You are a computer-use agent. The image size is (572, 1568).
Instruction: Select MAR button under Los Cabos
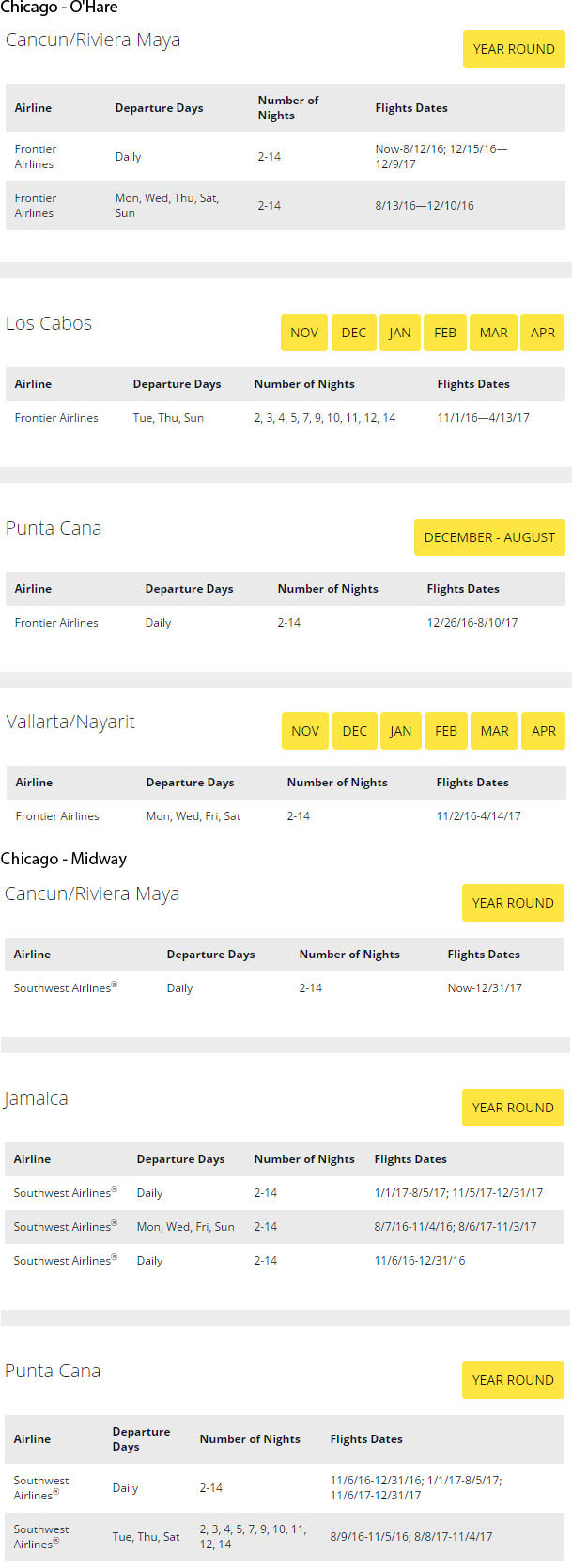(x=493, y=333)
